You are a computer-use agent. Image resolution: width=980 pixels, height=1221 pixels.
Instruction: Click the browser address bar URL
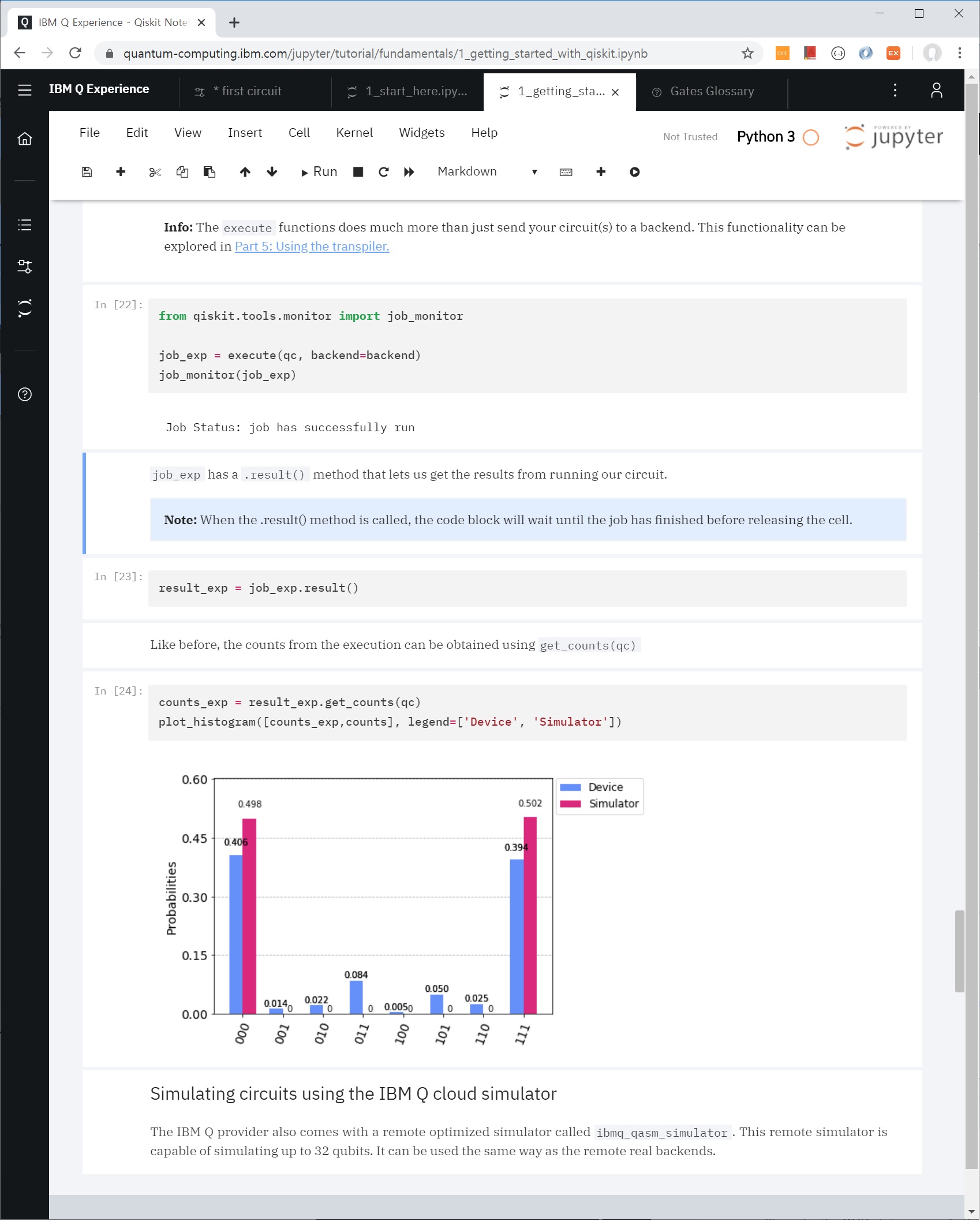coord(385,54)
